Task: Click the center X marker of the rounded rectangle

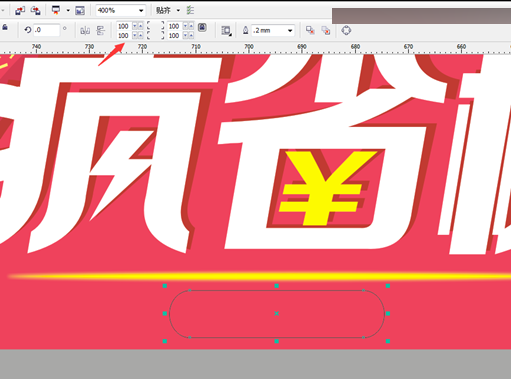Action: click(x=276, y=313)
